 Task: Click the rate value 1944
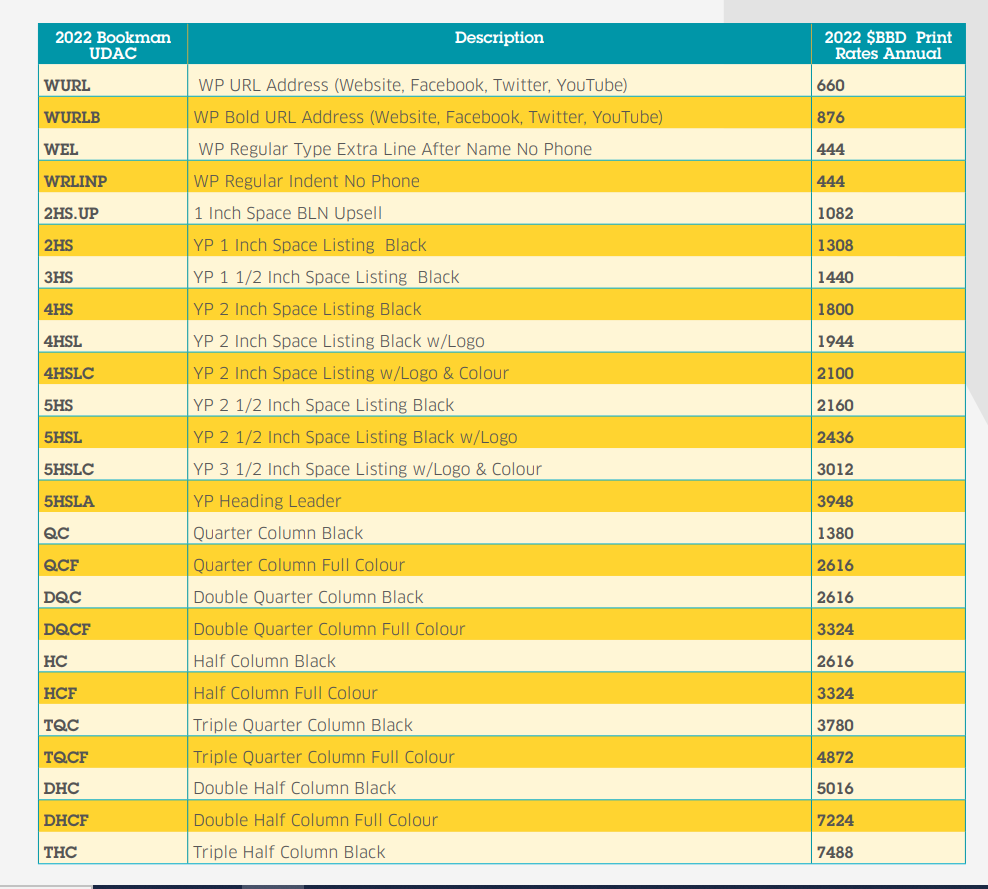[835, 341]
